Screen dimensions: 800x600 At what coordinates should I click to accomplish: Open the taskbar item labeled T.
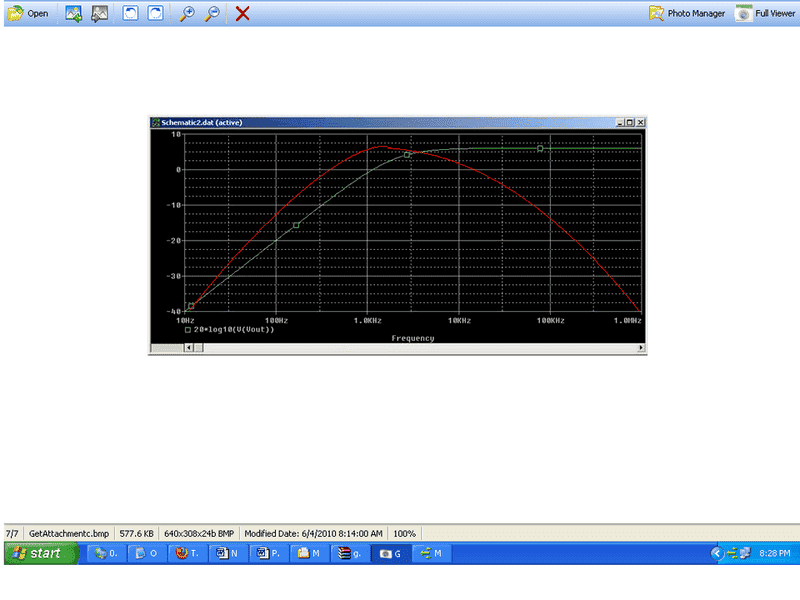point(188,553)
